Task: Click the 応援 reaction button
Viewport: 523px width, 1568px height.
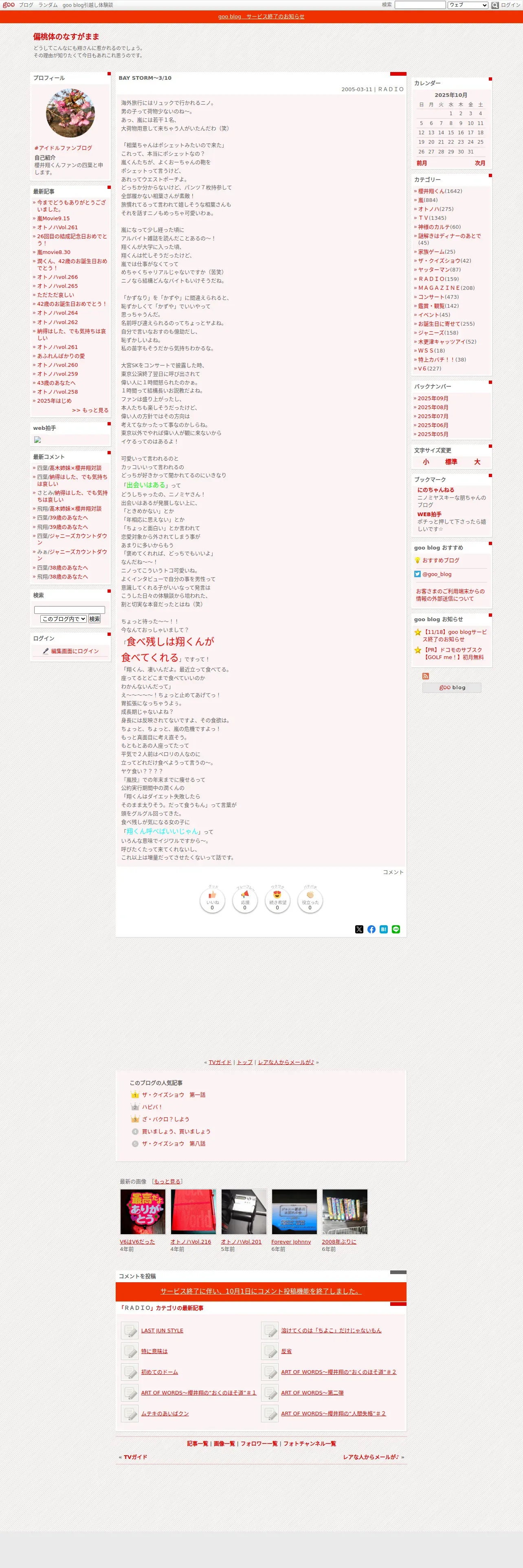Action: [x=245, y=901]
